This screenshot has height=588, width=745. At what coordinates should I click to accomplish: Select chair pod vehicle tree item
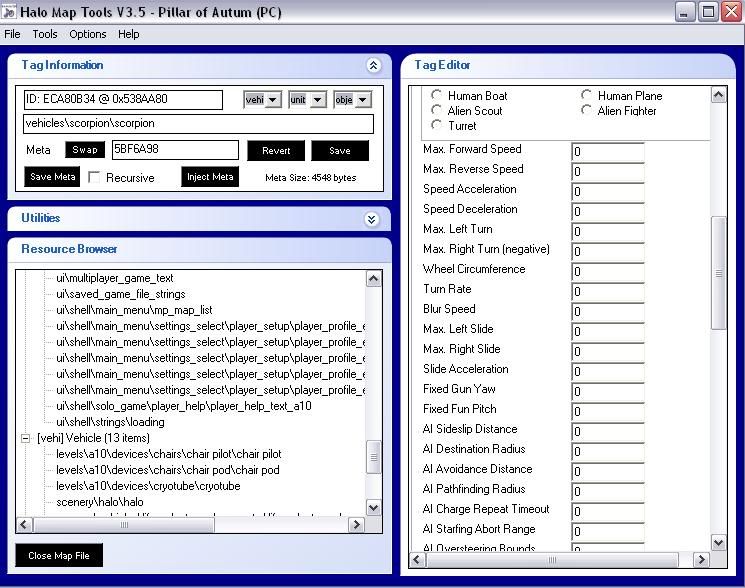pos(168,470)
